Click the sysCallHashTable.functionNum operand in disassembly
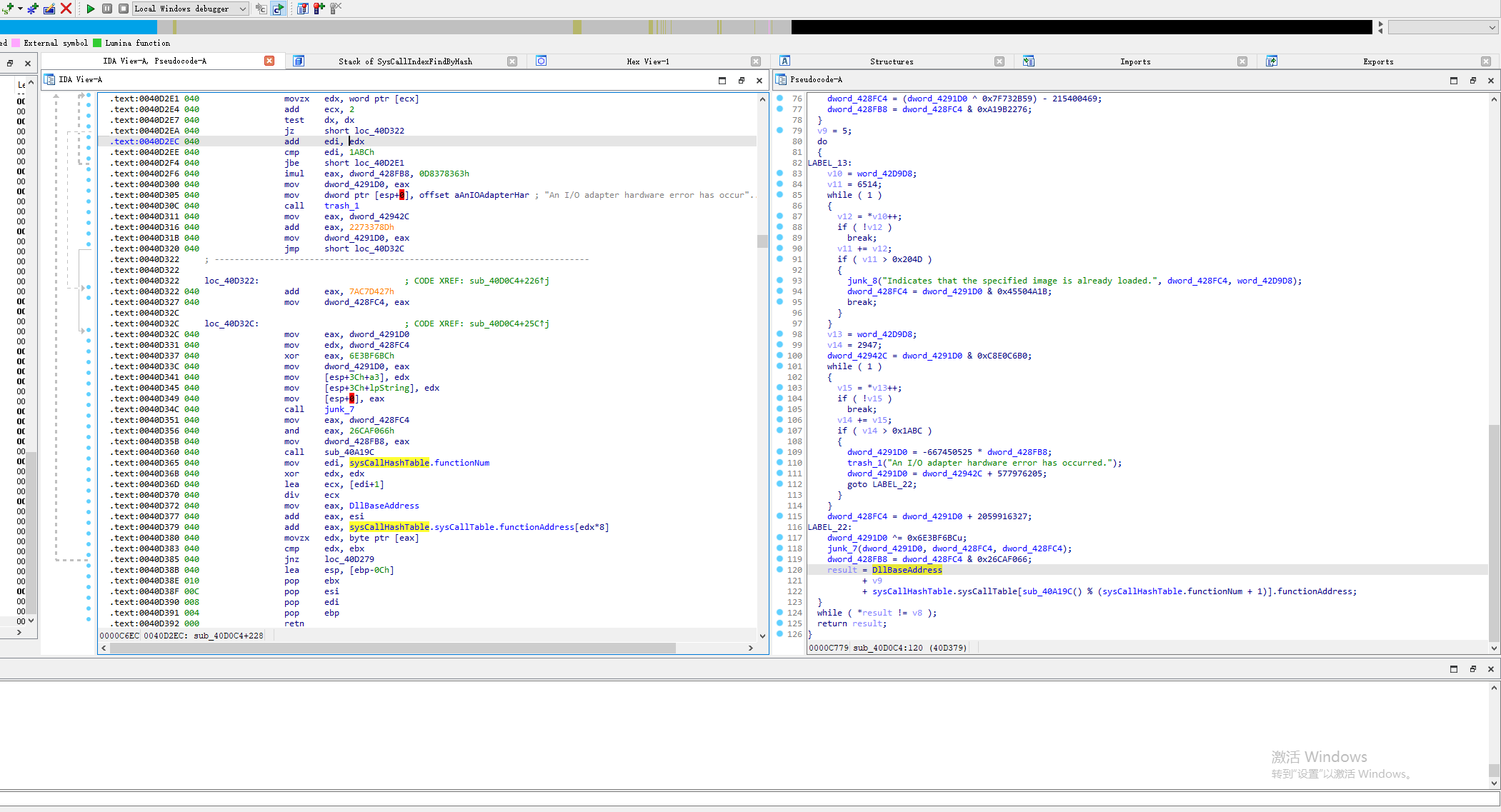The height and width of the screenshot is (812, 1501). (419, 463)
